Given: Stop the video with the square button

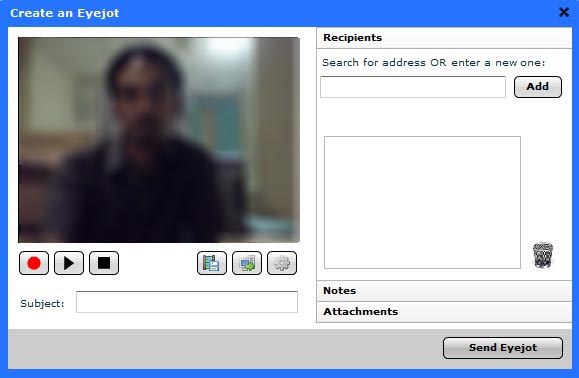Looking at the screenshot, I should [x=104, y=263].
